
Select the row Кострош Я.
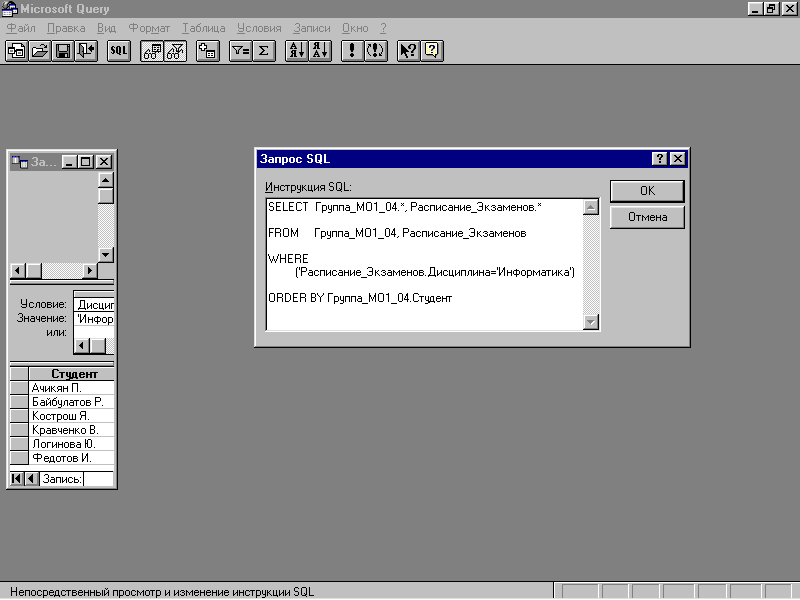tap(71, 416)
